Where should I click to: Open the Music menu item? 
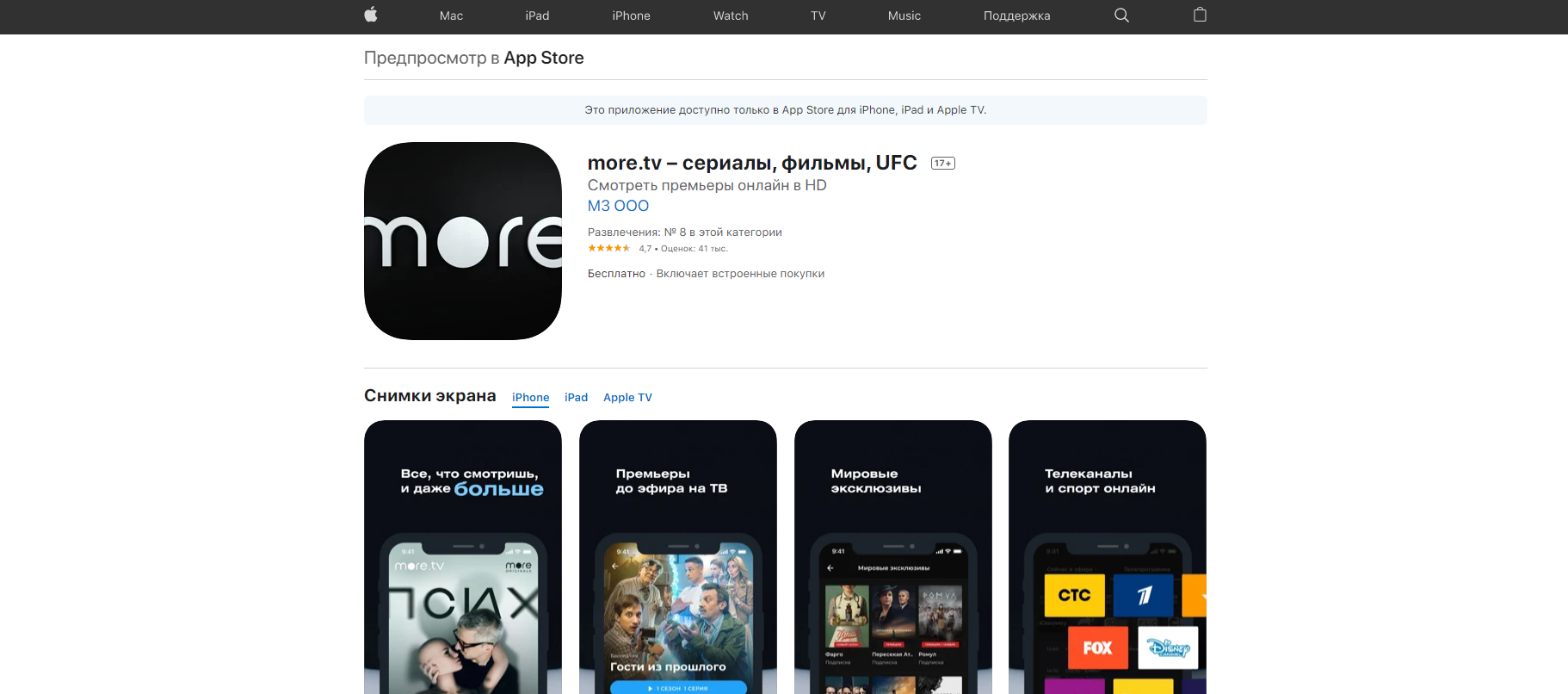click(x=904, y=15)
